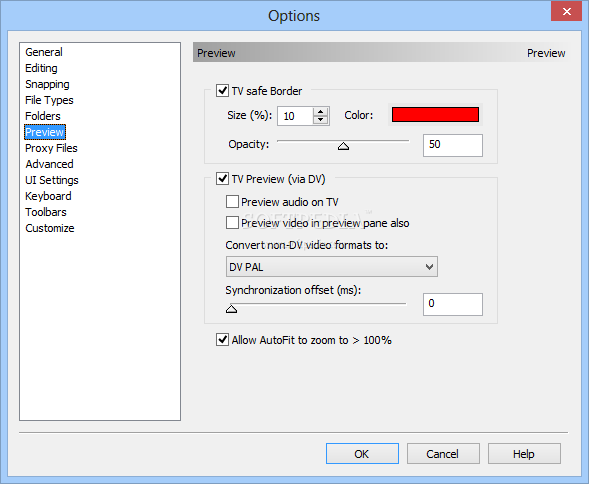Show Keyboard settings

pos(48,196)
